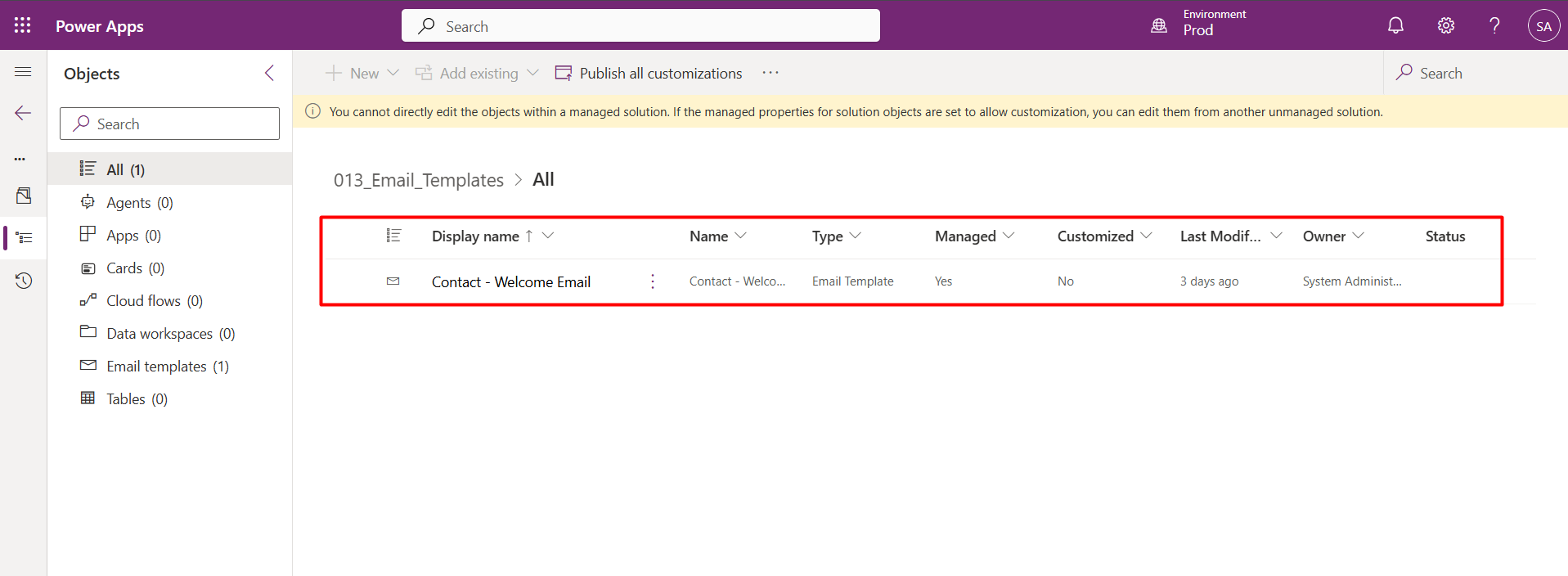The width and height of the screenshot is (1568, 576).
Task: Click the Email Template row envelope icon
Action: (393, 281)
